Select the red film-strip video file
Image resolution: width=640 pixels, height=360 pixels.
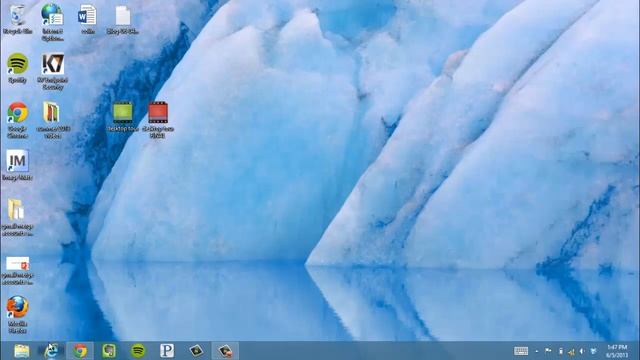158,120
